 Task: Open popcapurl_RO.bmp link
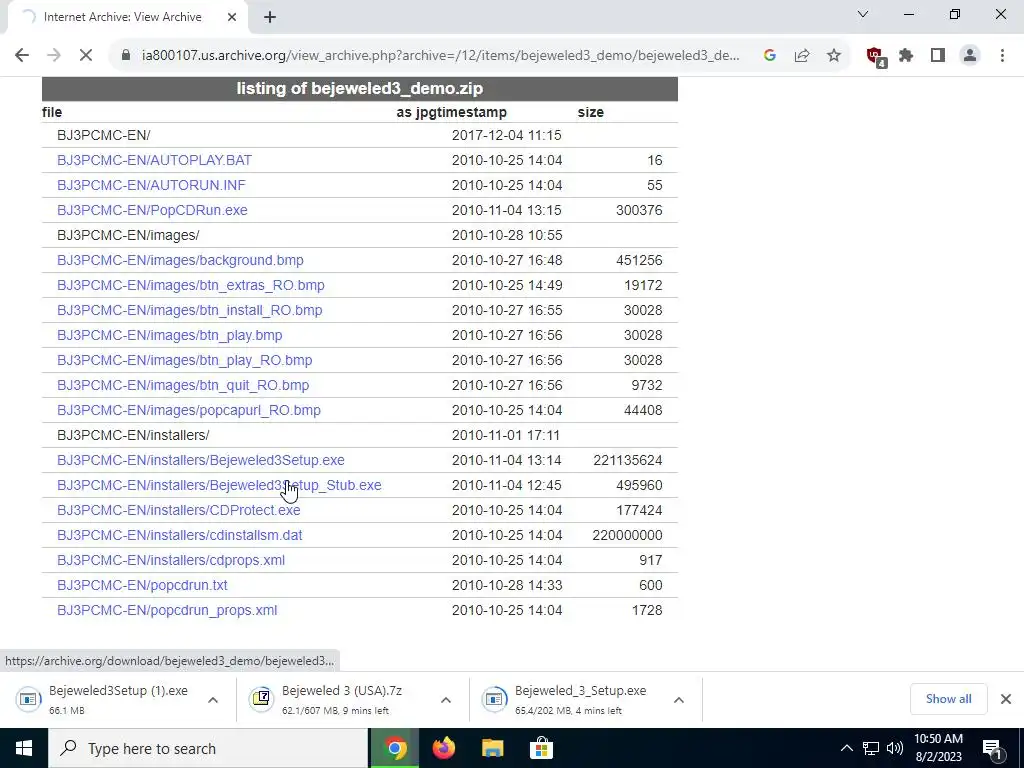[189, 410]
